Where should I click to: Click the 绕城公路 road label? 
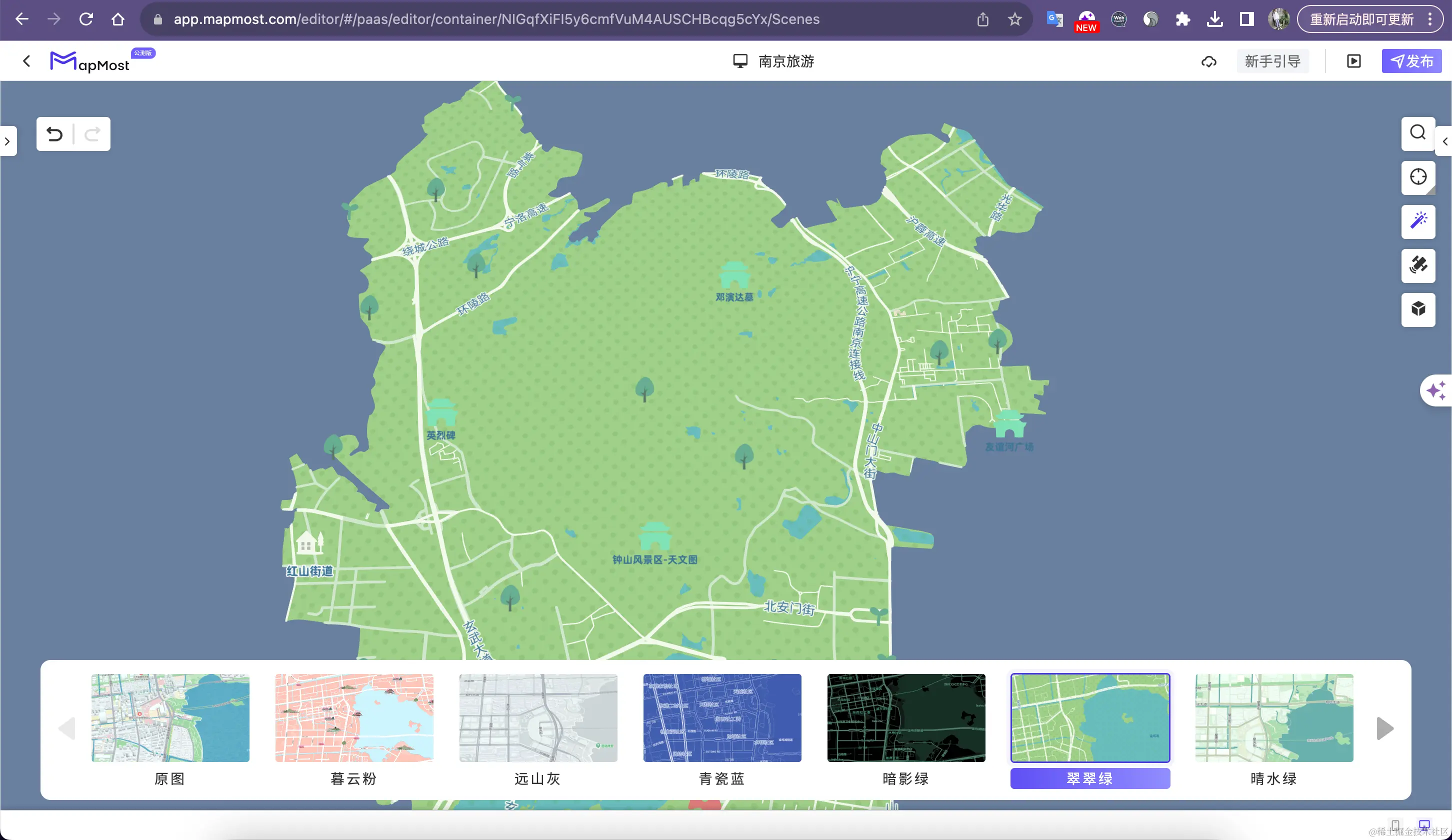425,246
